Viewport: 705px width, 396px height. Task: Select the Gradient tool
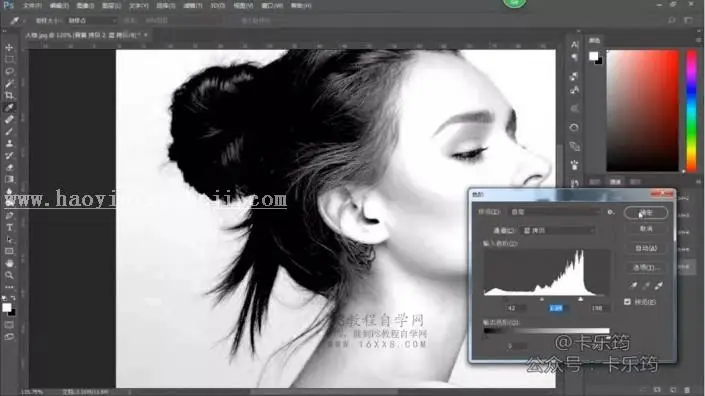pyautogui.click(x=9, y=179)
